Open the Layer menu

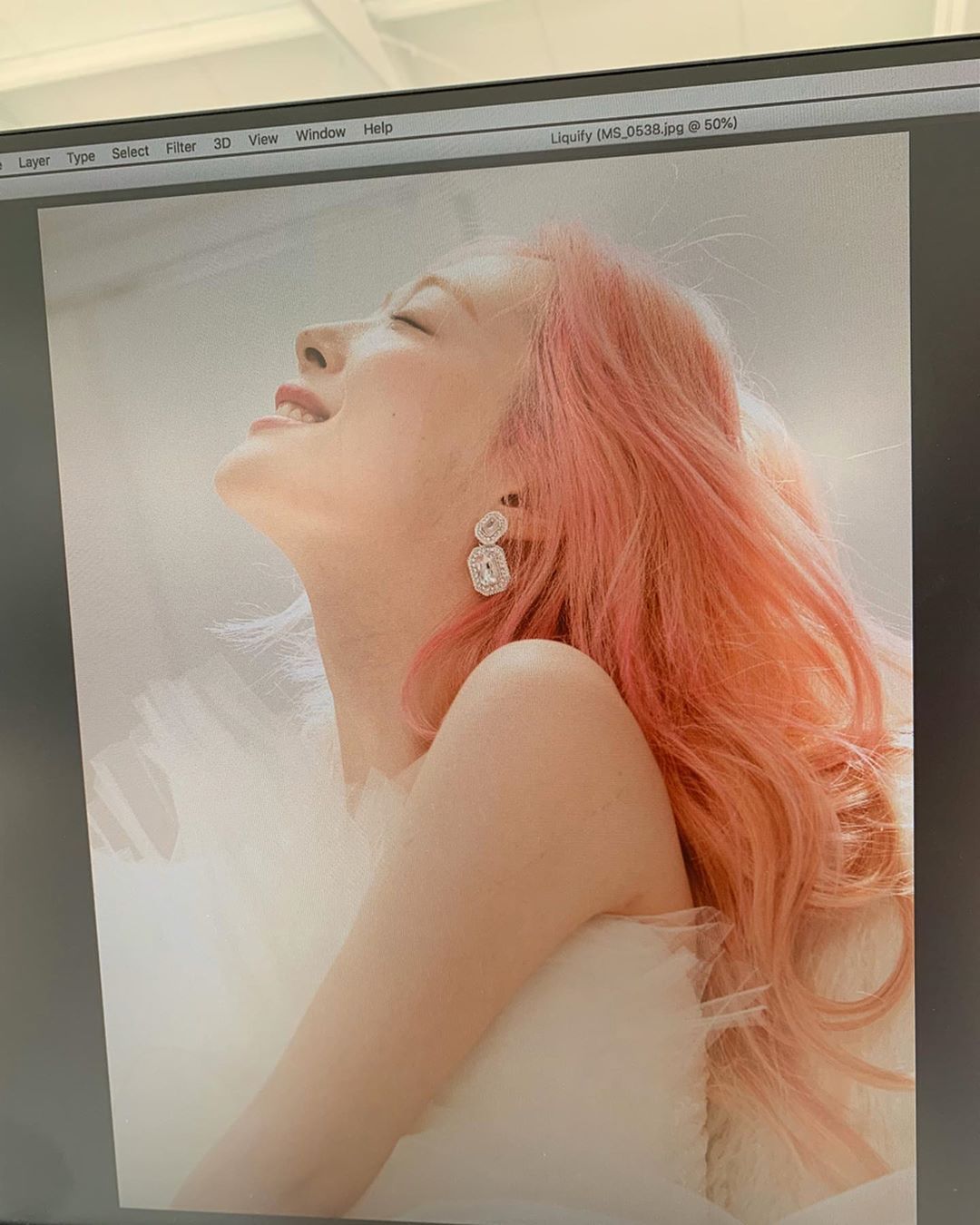[34, 162]
